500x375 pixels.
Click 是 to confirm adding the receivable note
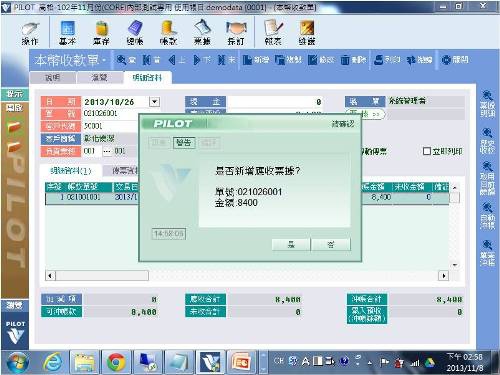(x=291, y=244)
